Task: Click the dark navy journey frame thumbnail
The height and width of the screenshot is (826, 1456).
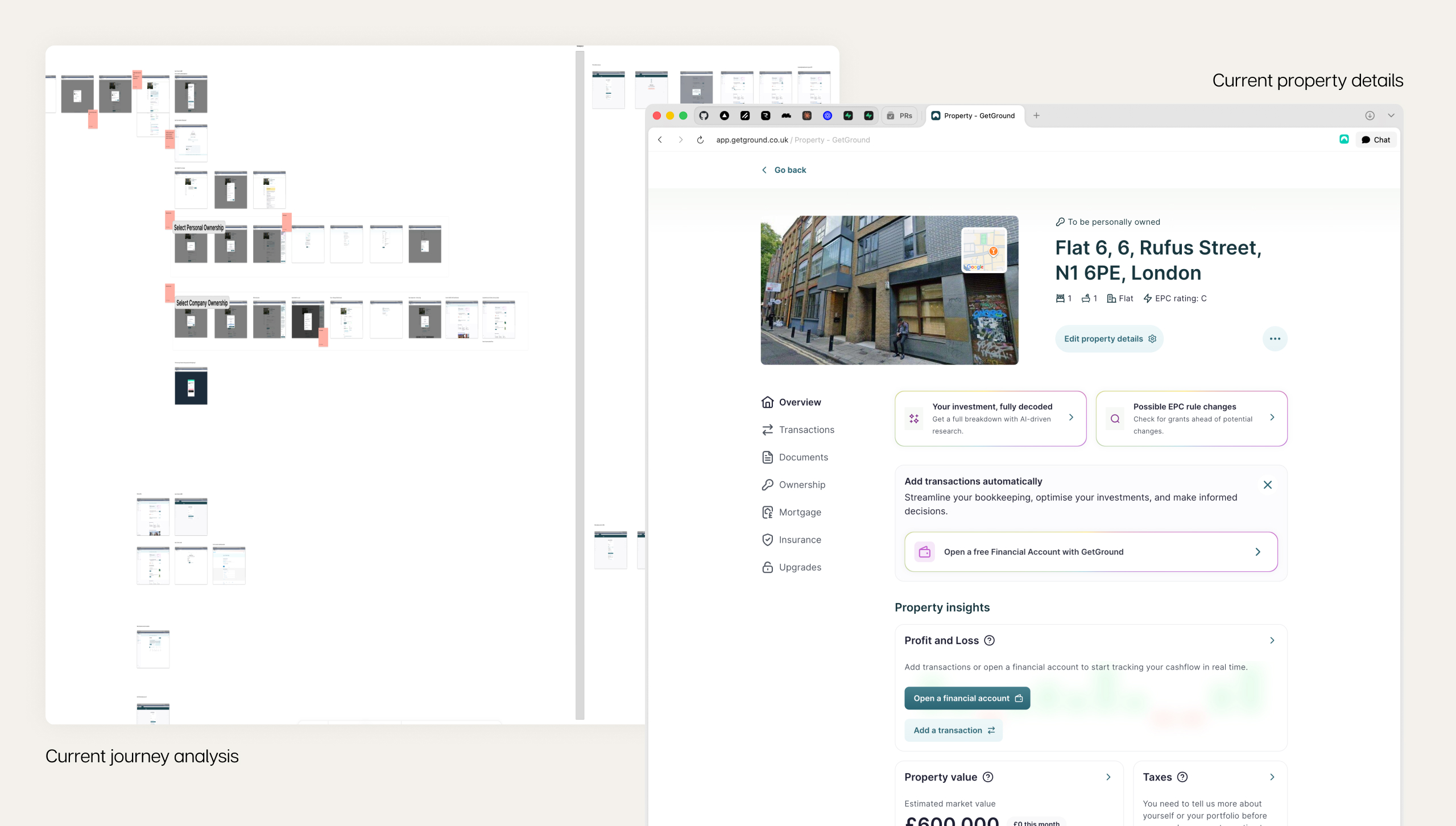Action: click(x=191, y=386)
